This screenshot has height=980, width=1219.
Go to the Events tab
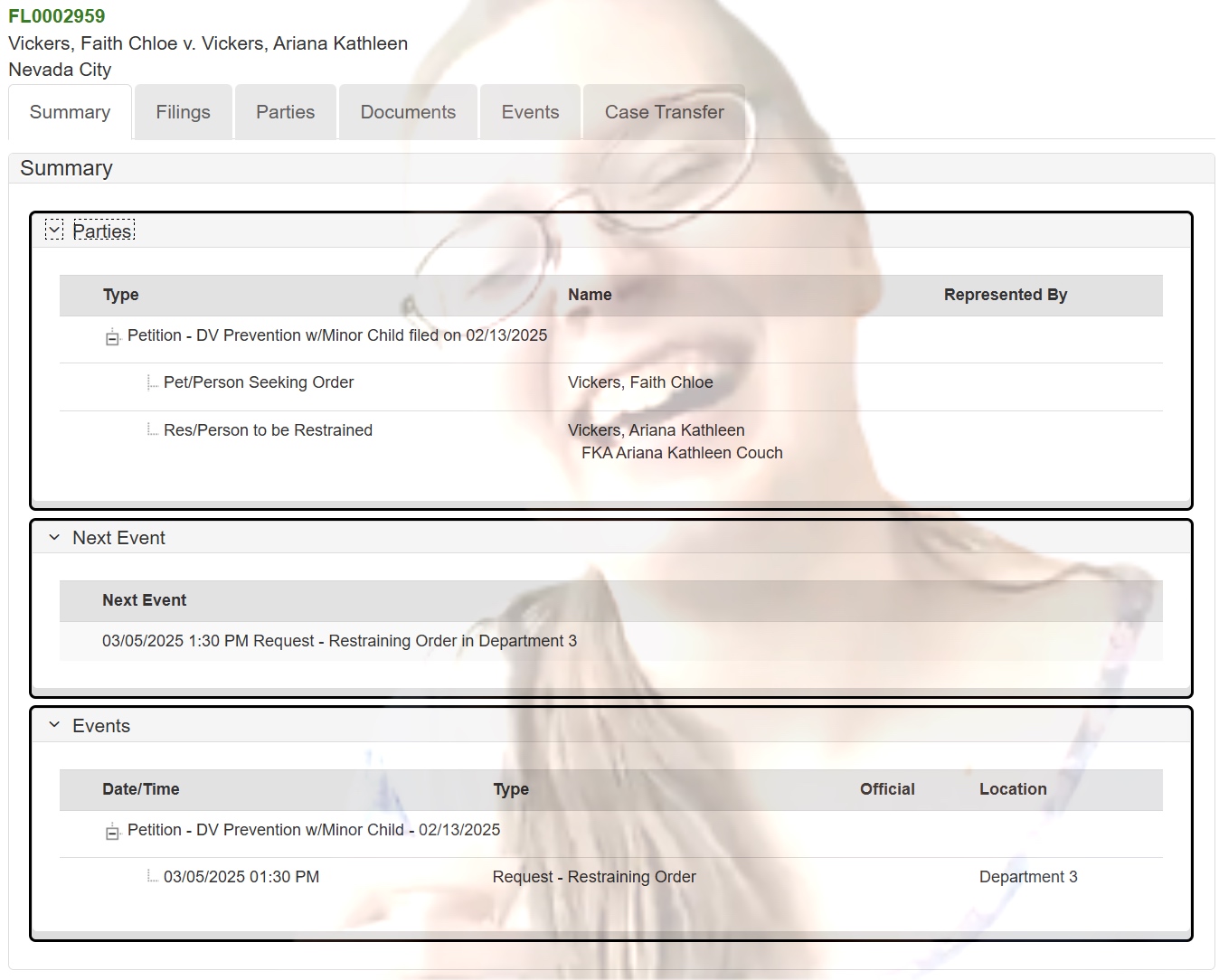pyautogui.click(x=530, y=112)
